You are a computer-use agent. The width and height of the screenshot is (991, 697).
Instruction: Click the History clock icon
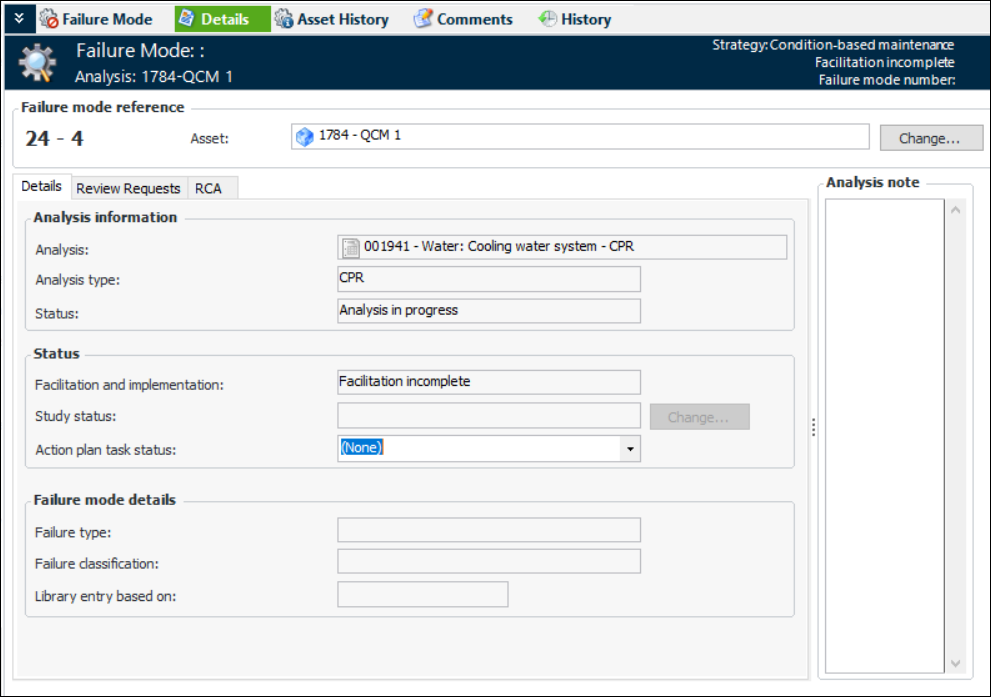[547, 19]
